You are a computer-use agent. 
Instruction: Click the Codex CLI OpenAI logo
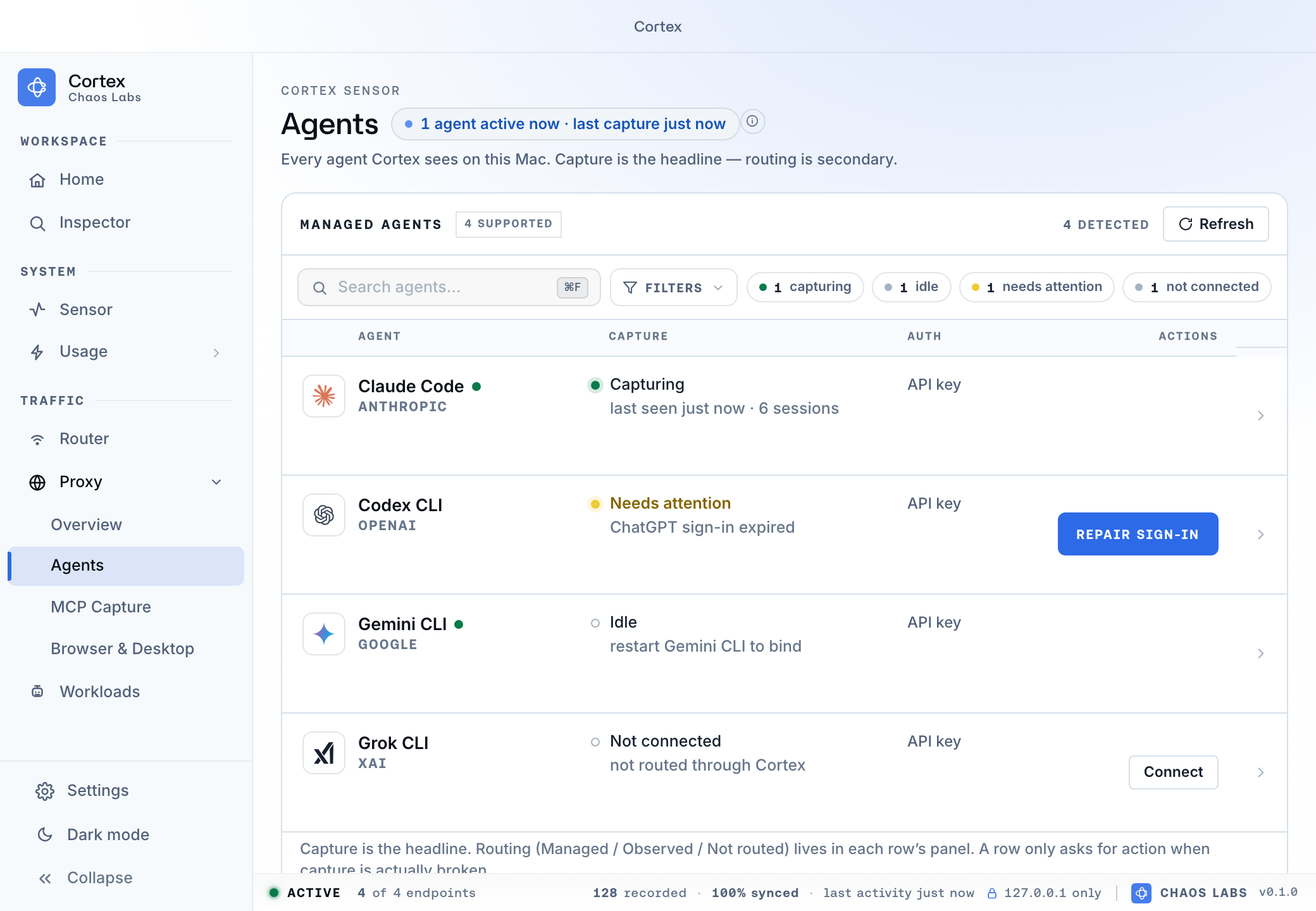[324, 515]
